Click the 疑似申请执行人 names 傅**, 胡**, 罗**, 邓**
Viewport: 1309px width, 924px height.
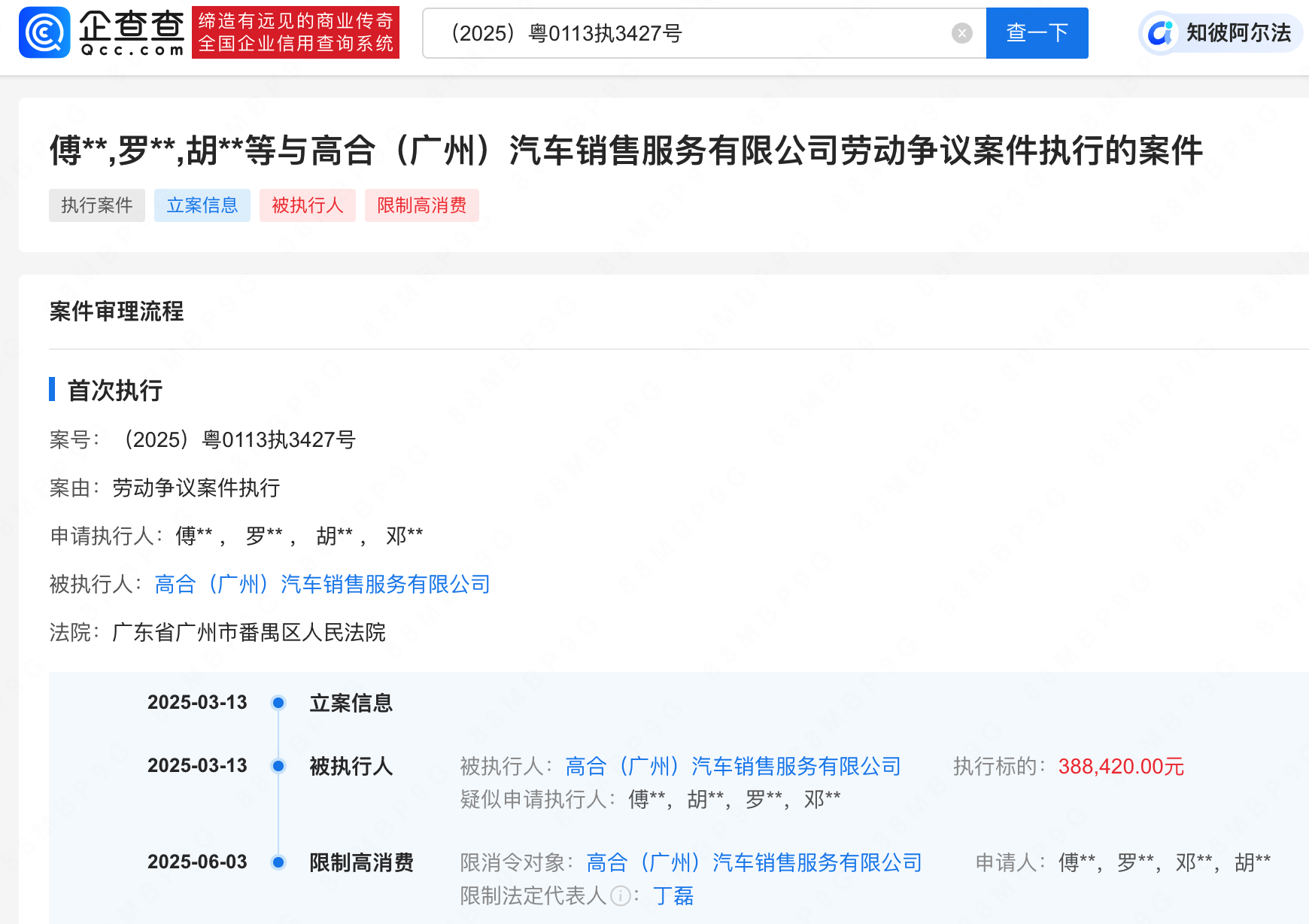pos(734,800)
